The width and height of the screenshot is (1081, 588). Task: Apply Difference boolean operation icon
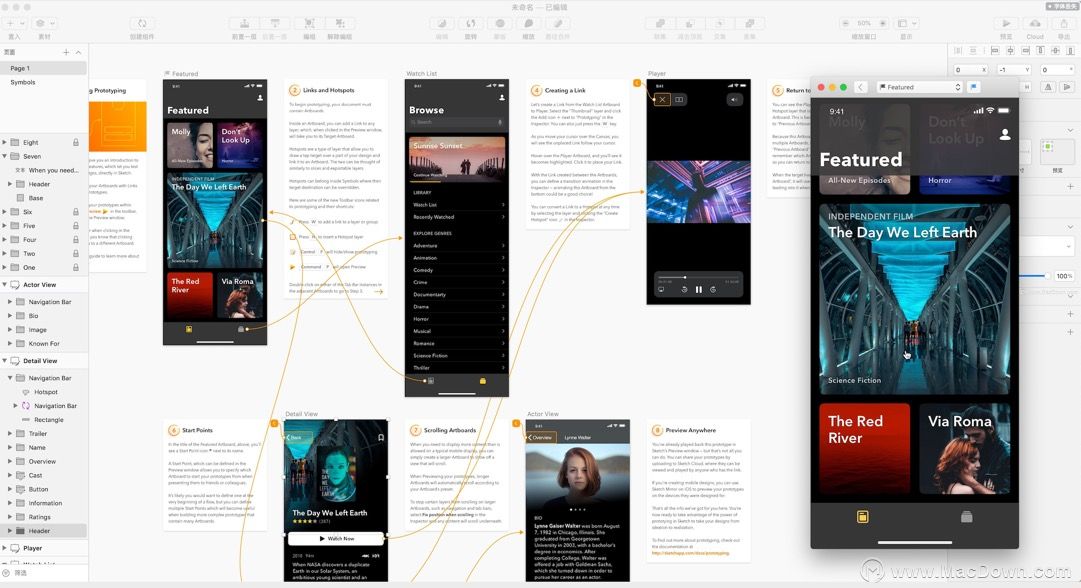[749, 23]
